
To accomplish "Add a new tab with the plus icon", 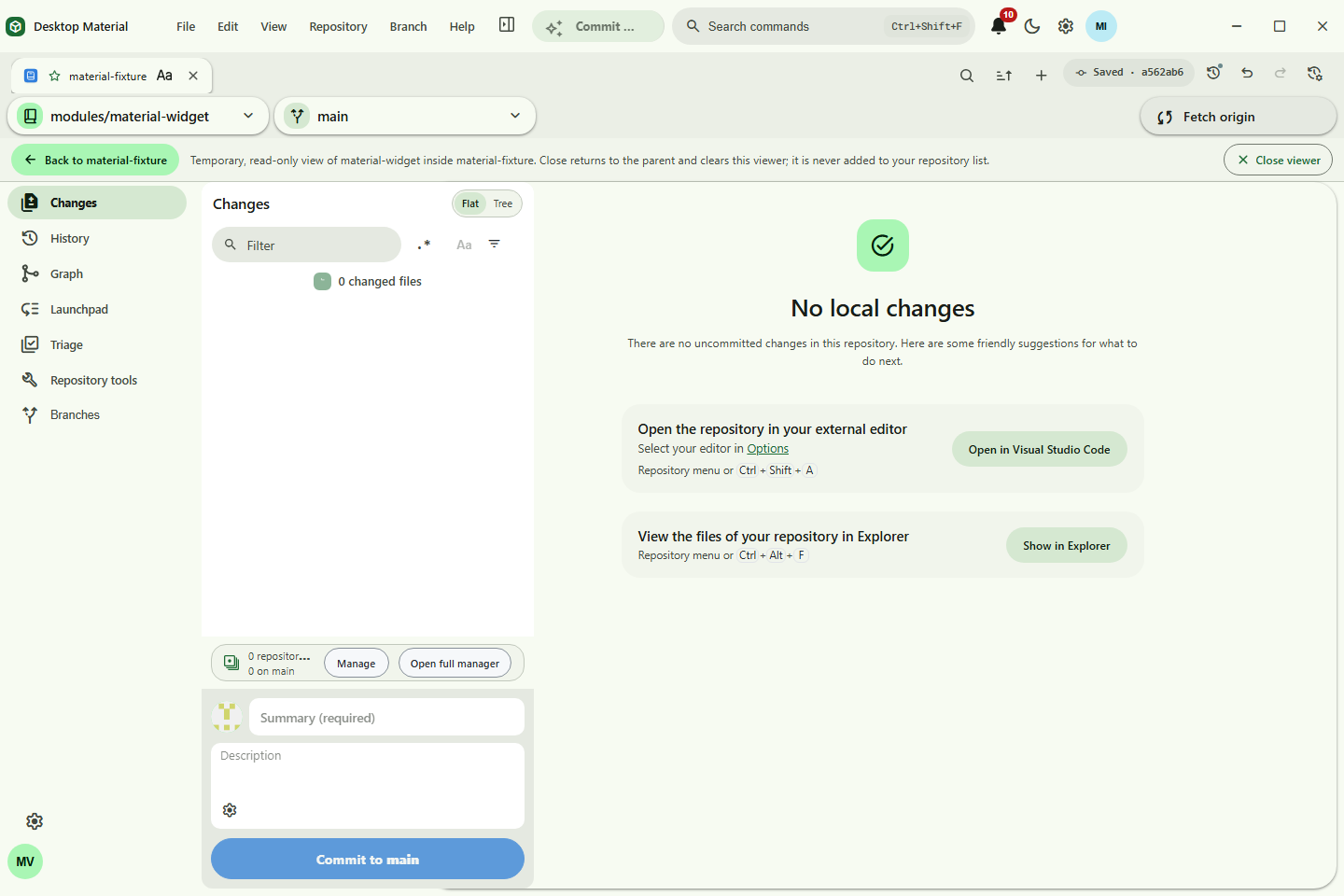I will pyautogui.click(x=1042, y=76).
